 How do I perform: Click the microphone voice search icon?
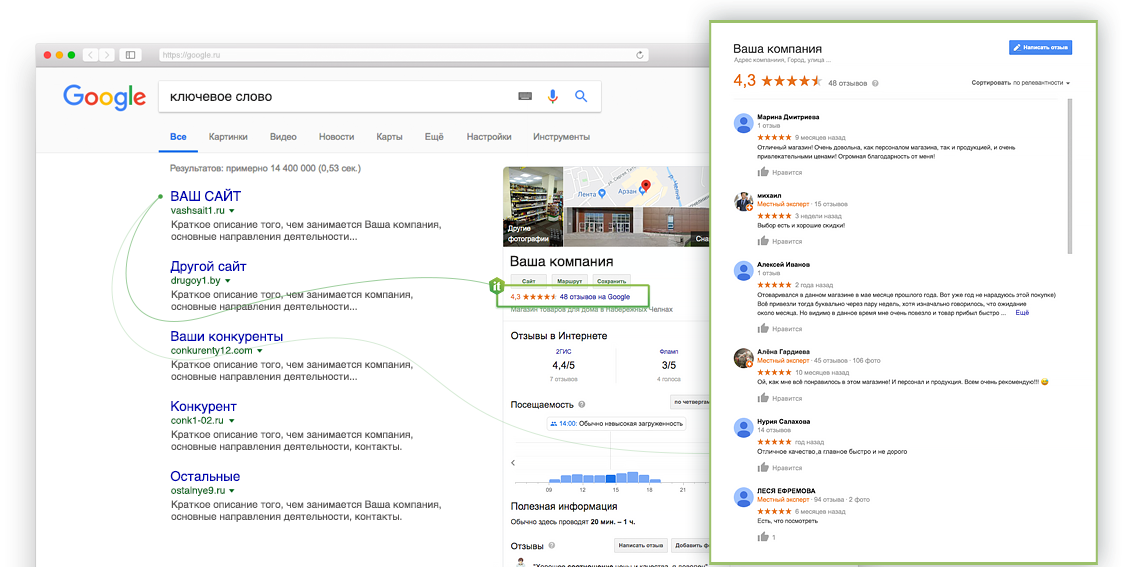(552, 96)
